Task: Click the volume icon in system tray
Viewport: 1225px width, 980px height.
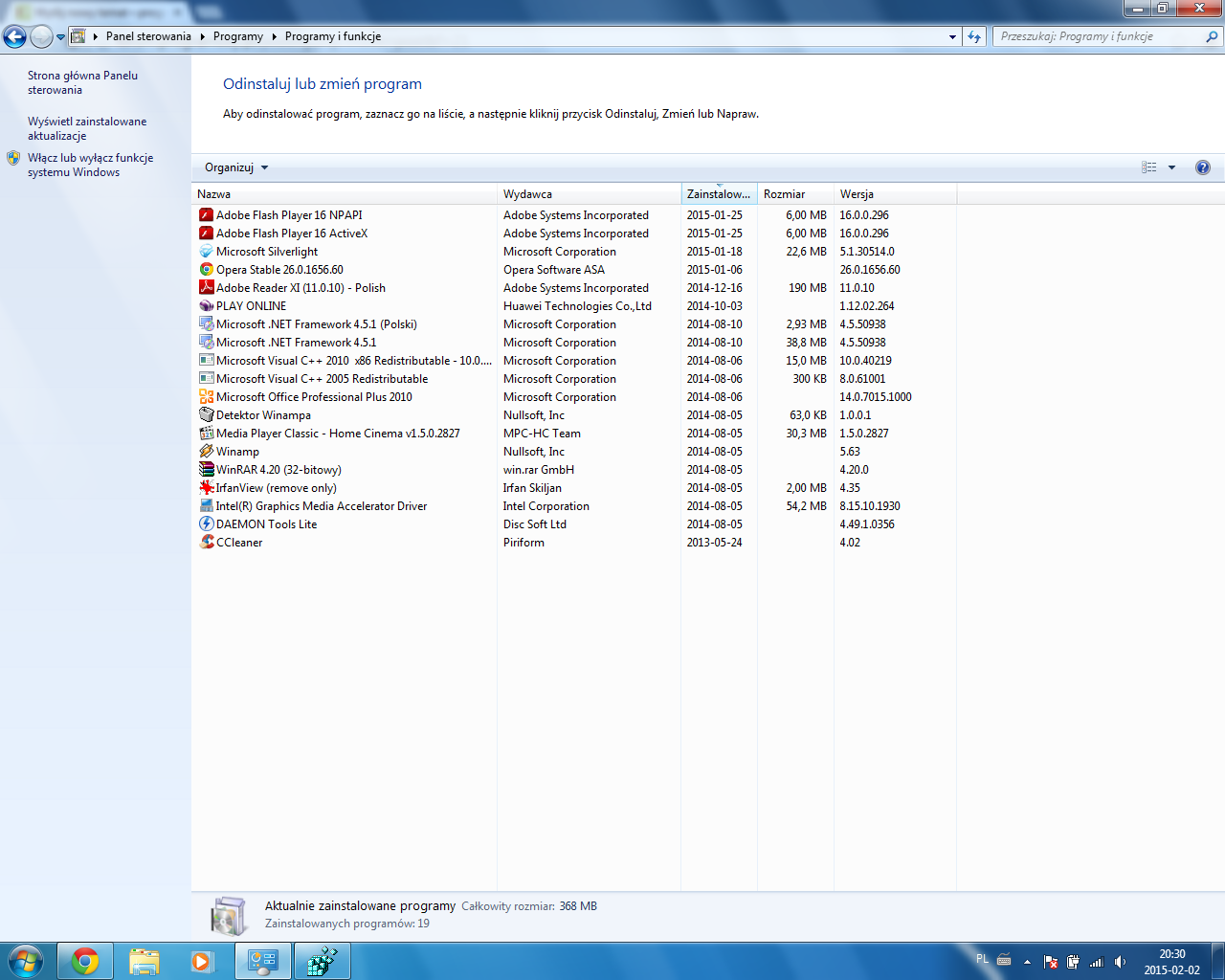Action: coord(1120,962)
